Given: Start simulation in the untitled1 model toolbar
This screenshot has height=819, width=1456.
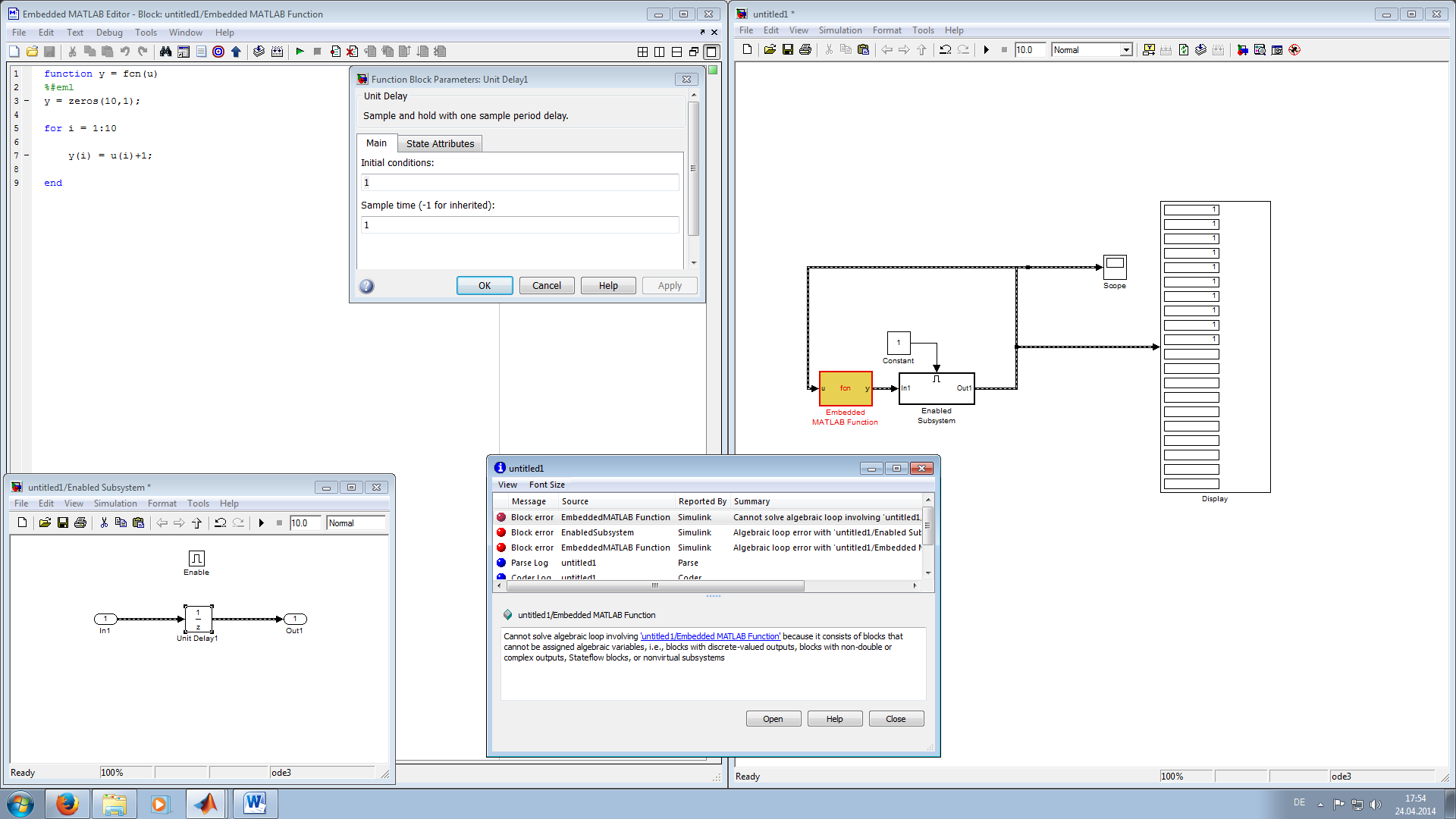Looking at the screenshot, I should 987,50.
